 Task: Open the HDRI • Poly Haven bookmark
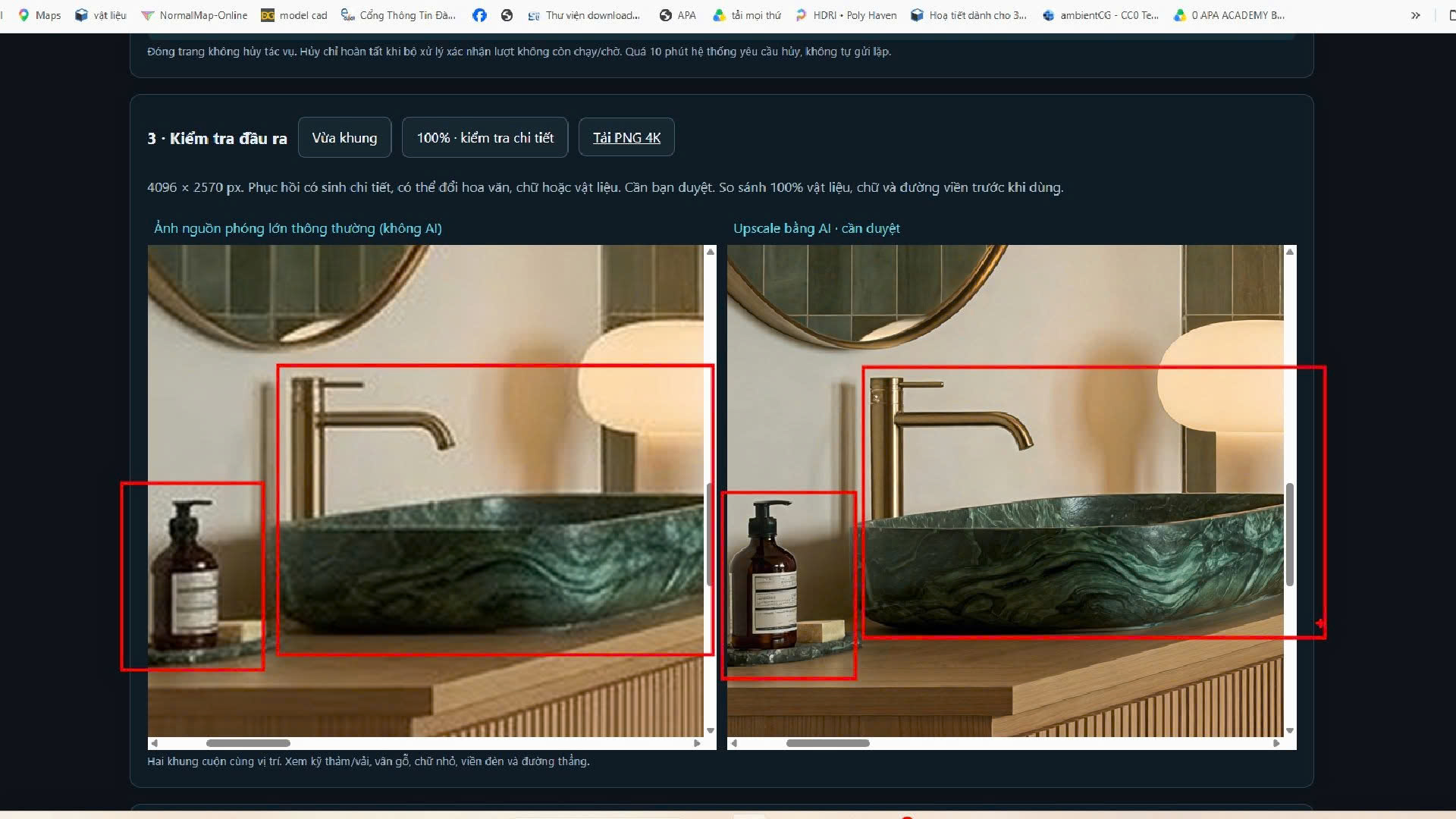tap(846, 15)
